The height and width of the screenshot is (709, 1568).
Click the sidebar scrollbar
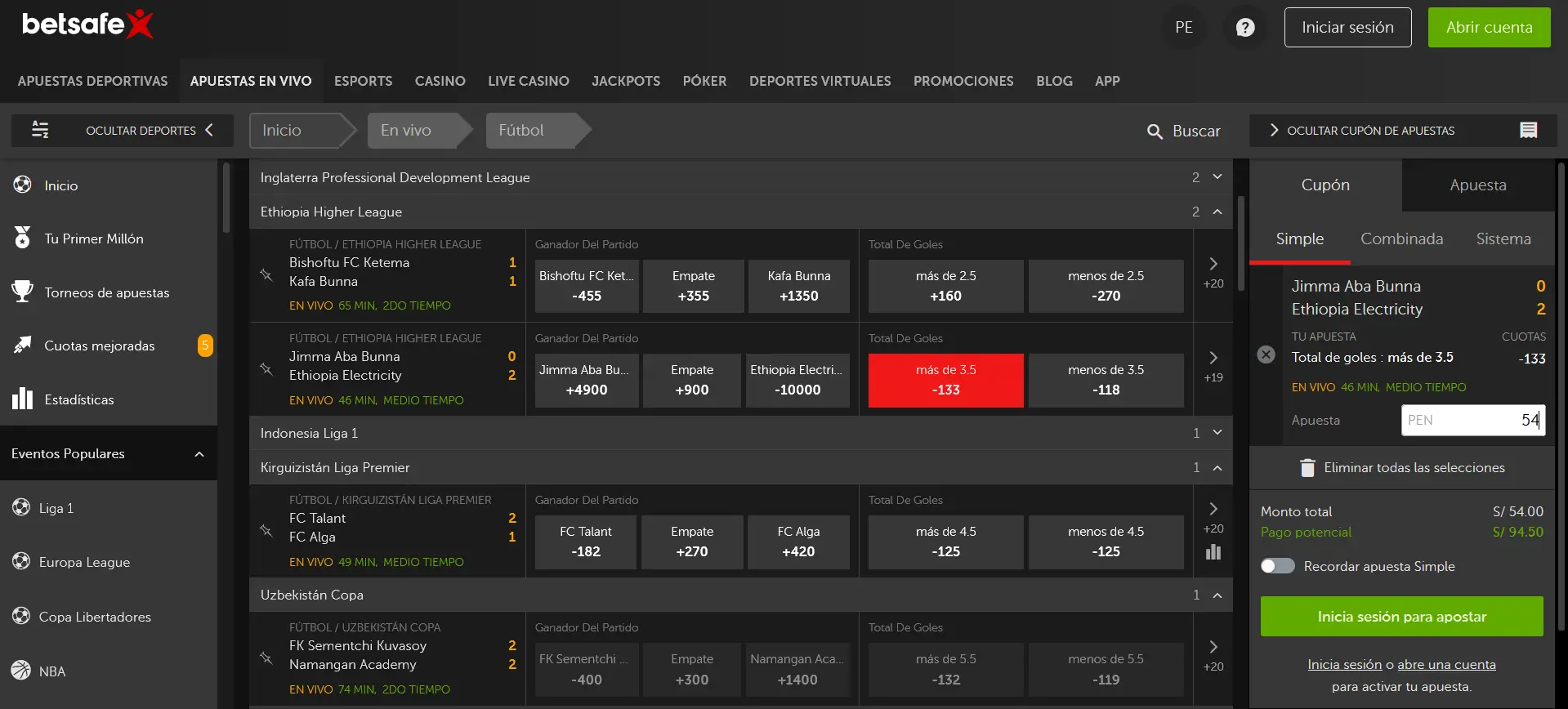tap(226, 198)
